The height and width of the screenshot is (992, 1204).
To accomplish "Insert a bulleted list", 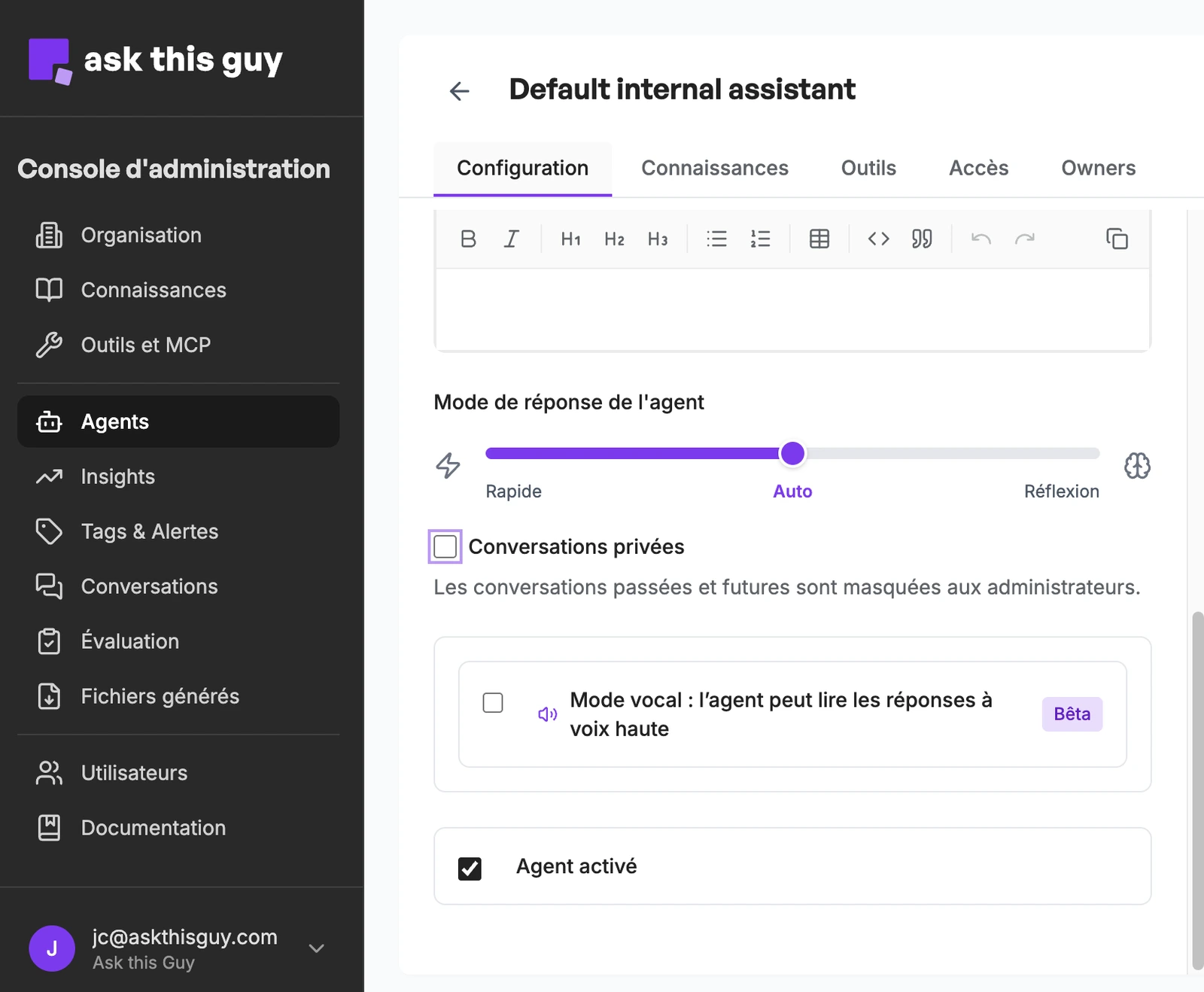I will pos(716,239).
